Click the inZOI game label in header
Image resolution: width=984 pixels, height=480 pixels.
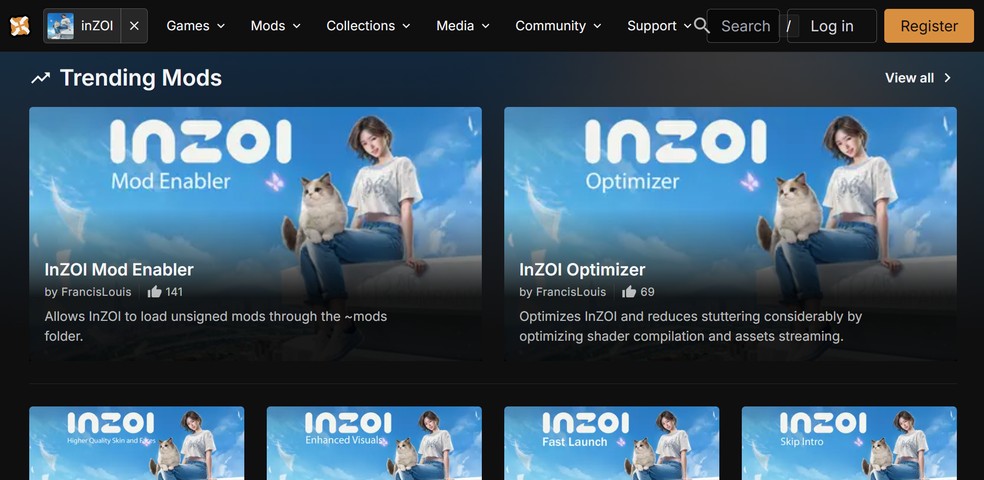coord(97,26)
